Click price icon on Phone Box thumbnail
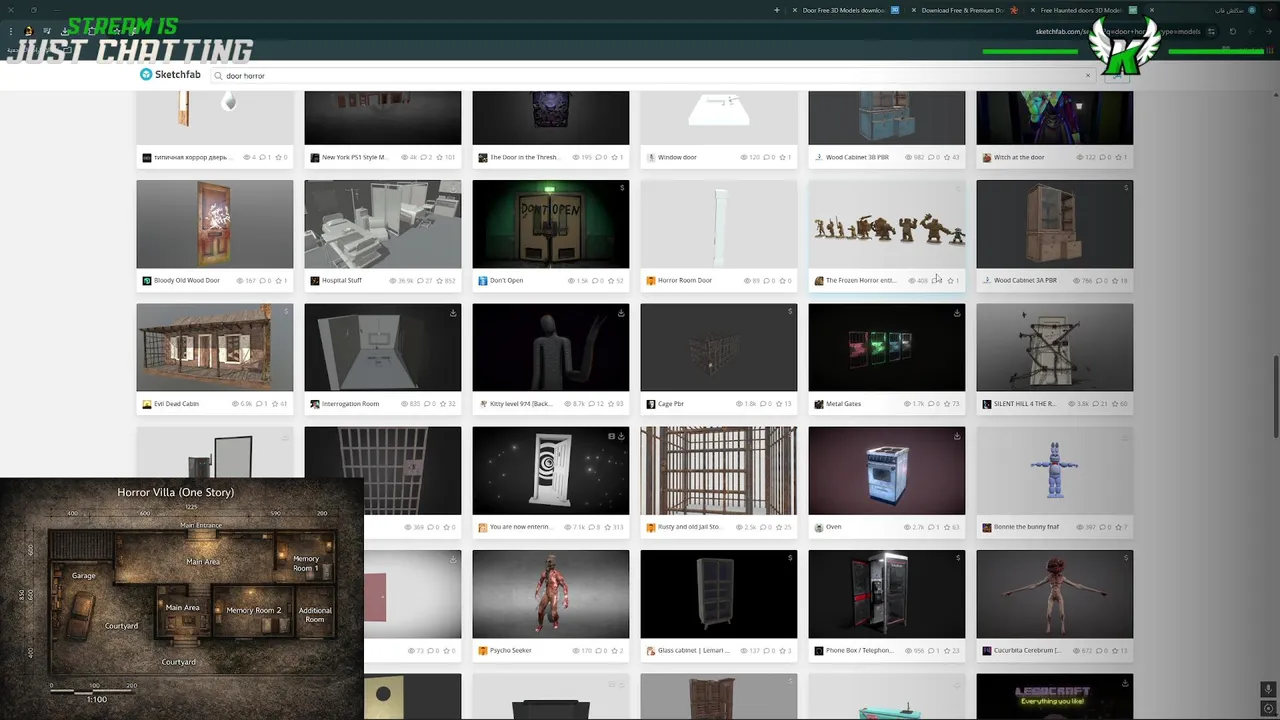 pyautogui.click(x=958, y=559)
